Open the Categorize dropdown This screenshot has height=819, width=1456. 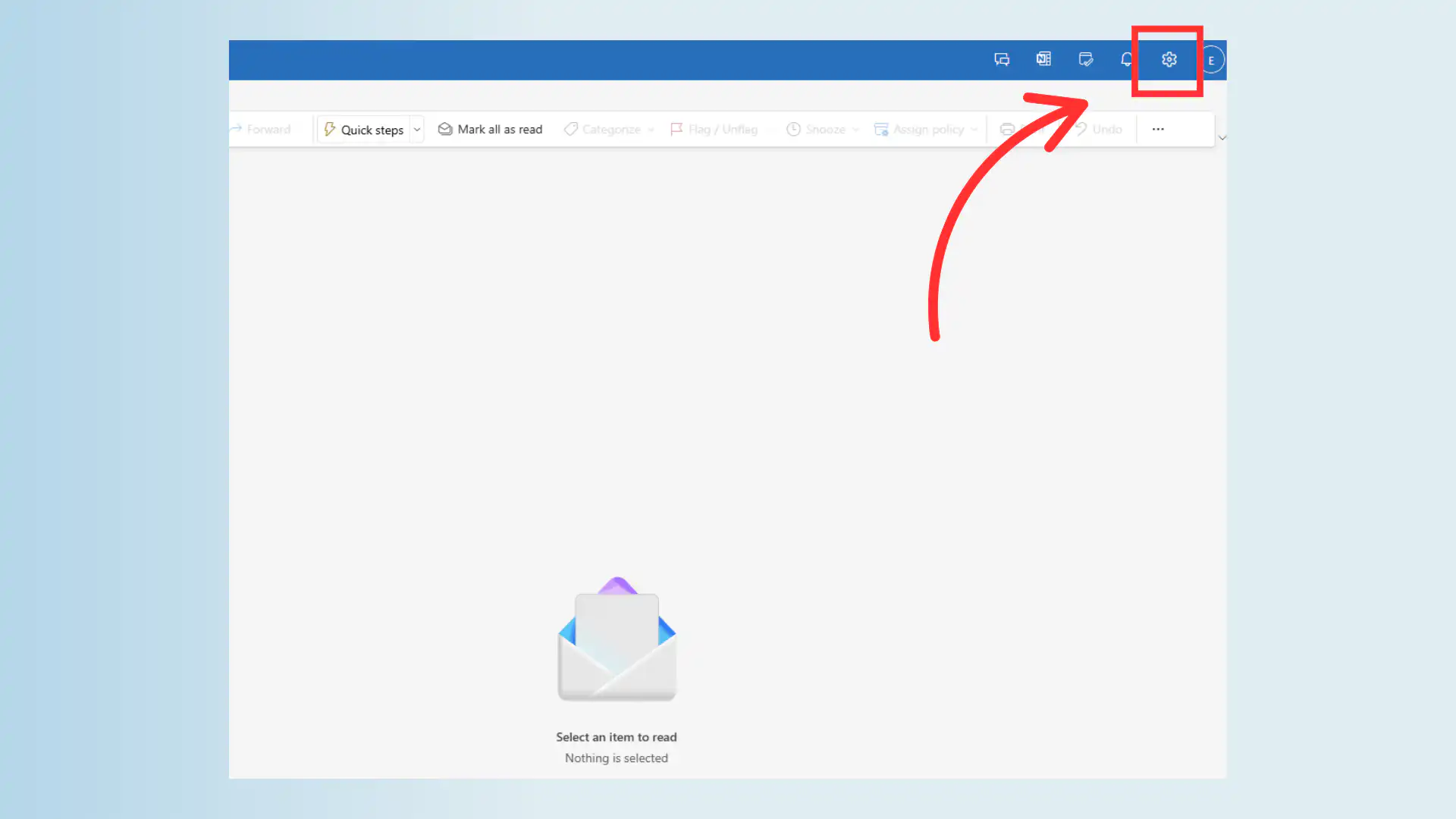(651, 129)
